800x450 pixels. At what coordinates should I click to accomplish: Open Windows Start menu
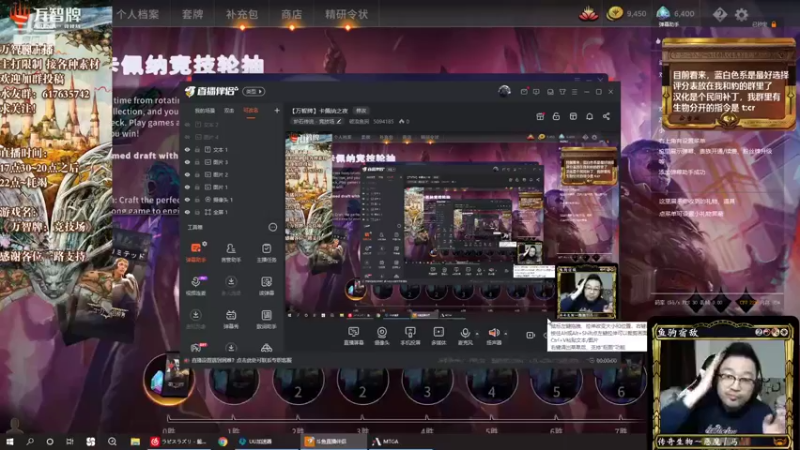[9, 441]
